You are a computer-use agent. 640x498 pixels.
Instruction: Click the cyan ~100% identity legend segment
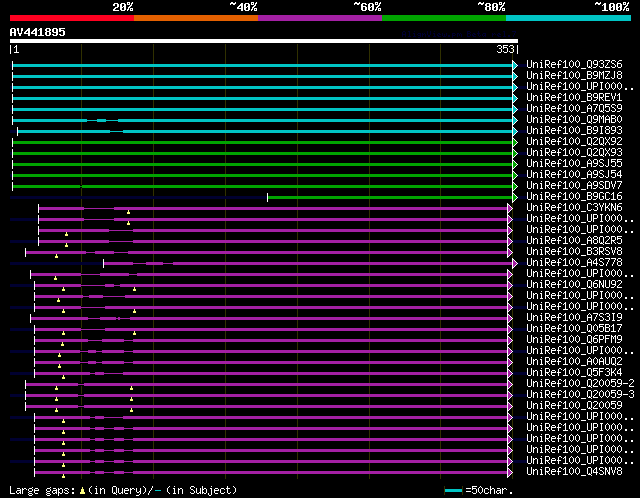point(569,18)
